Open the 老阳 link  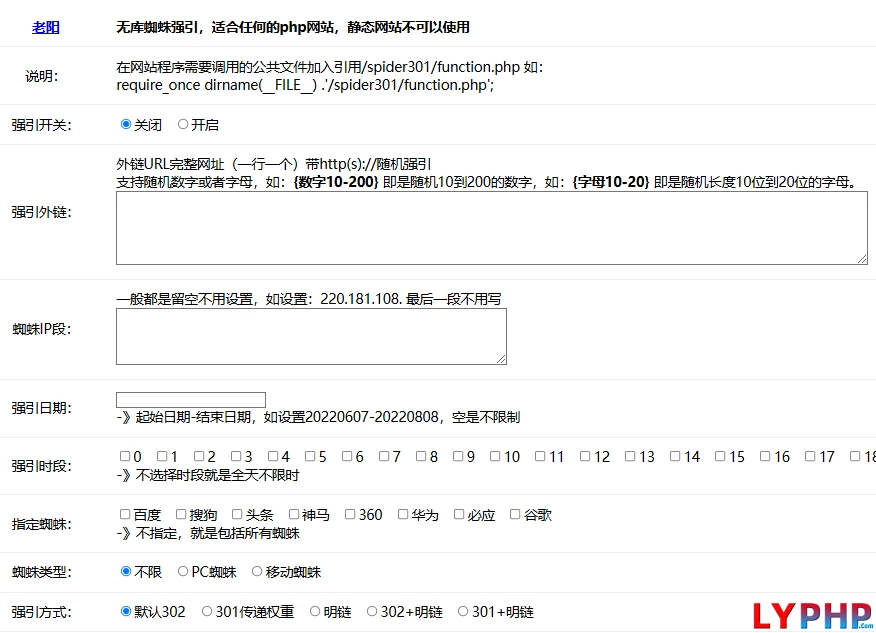45,27
